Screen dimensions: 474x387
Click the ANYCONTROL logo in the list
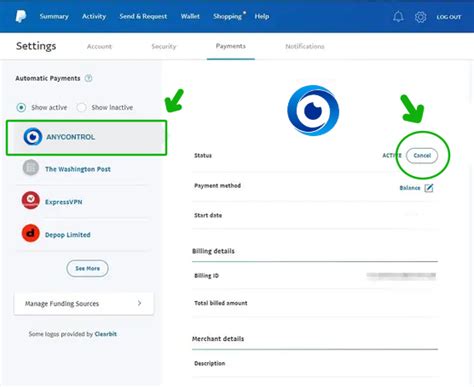[x=33, y=137]
